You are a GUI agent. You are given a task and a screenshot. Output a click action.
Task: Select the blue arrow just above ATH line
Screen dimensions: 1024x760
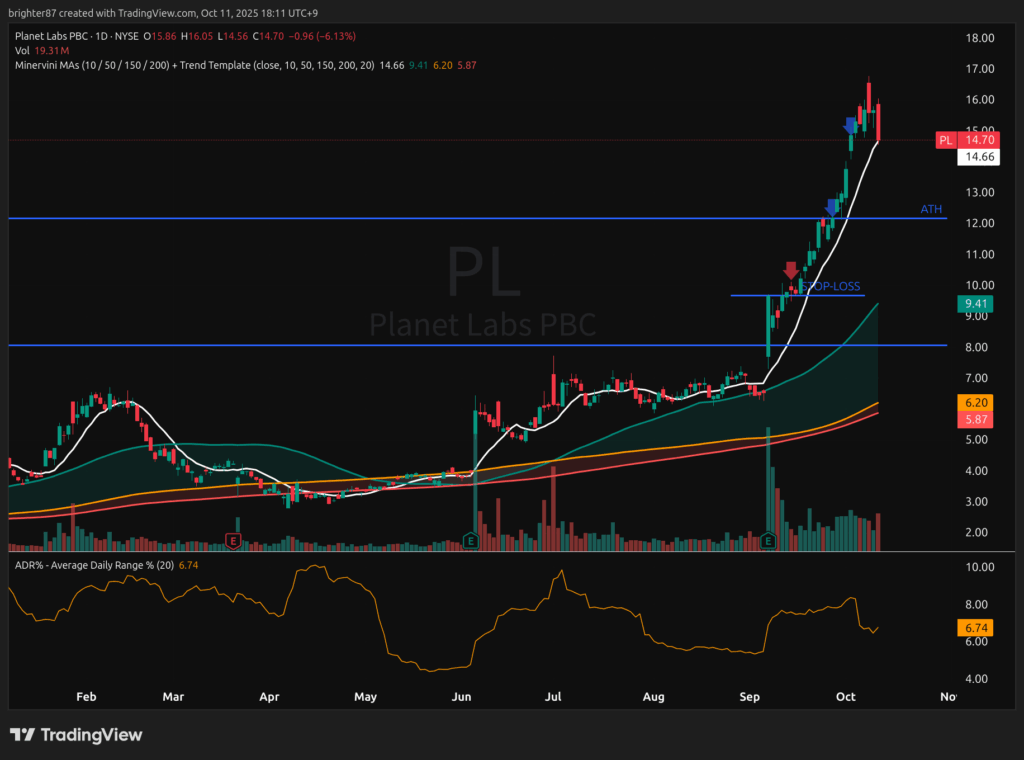(x=831, y=207)
